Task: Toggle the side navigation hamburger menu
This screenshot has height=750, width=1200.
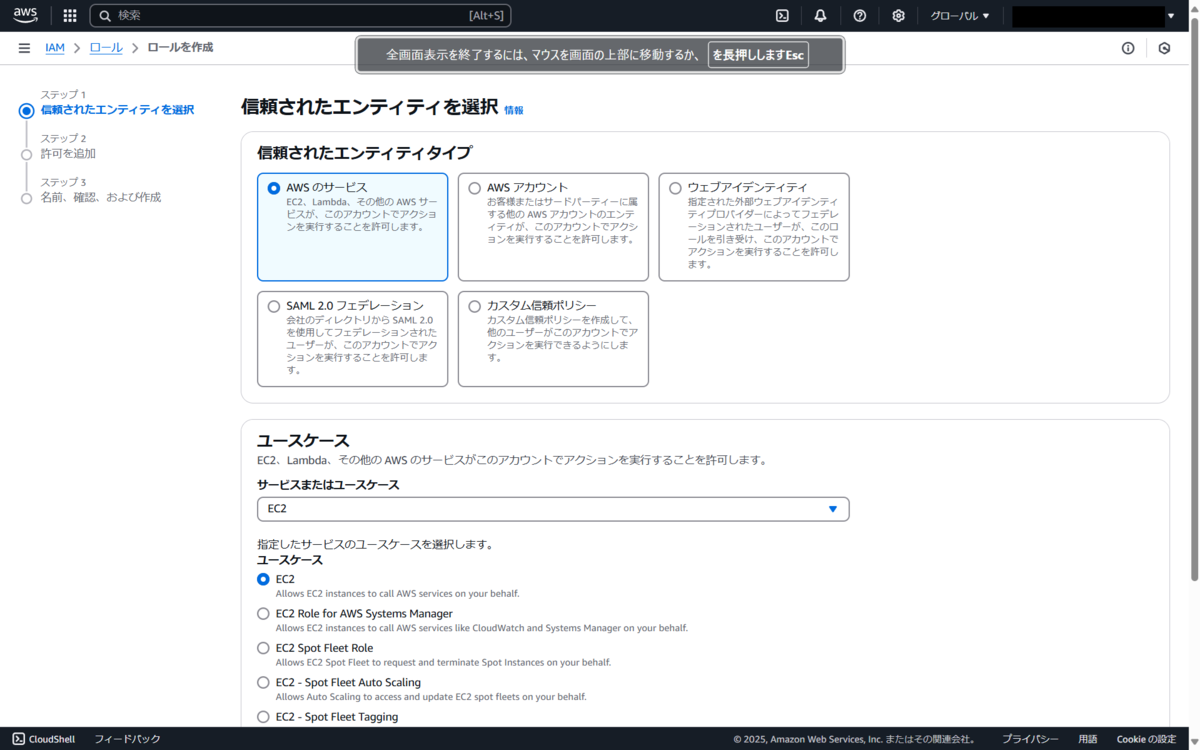Action: (24, 48)
